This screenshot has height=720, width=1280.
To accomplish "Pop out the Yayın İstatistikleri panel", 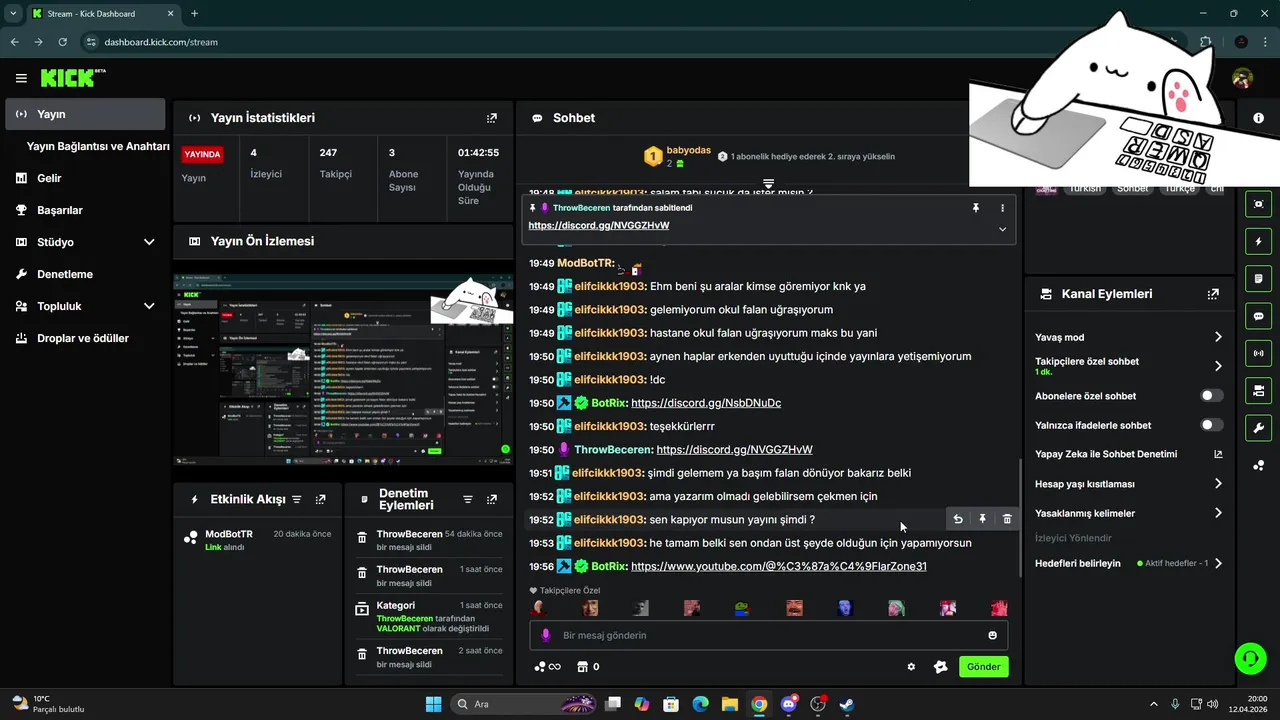I will coord(491,118).
